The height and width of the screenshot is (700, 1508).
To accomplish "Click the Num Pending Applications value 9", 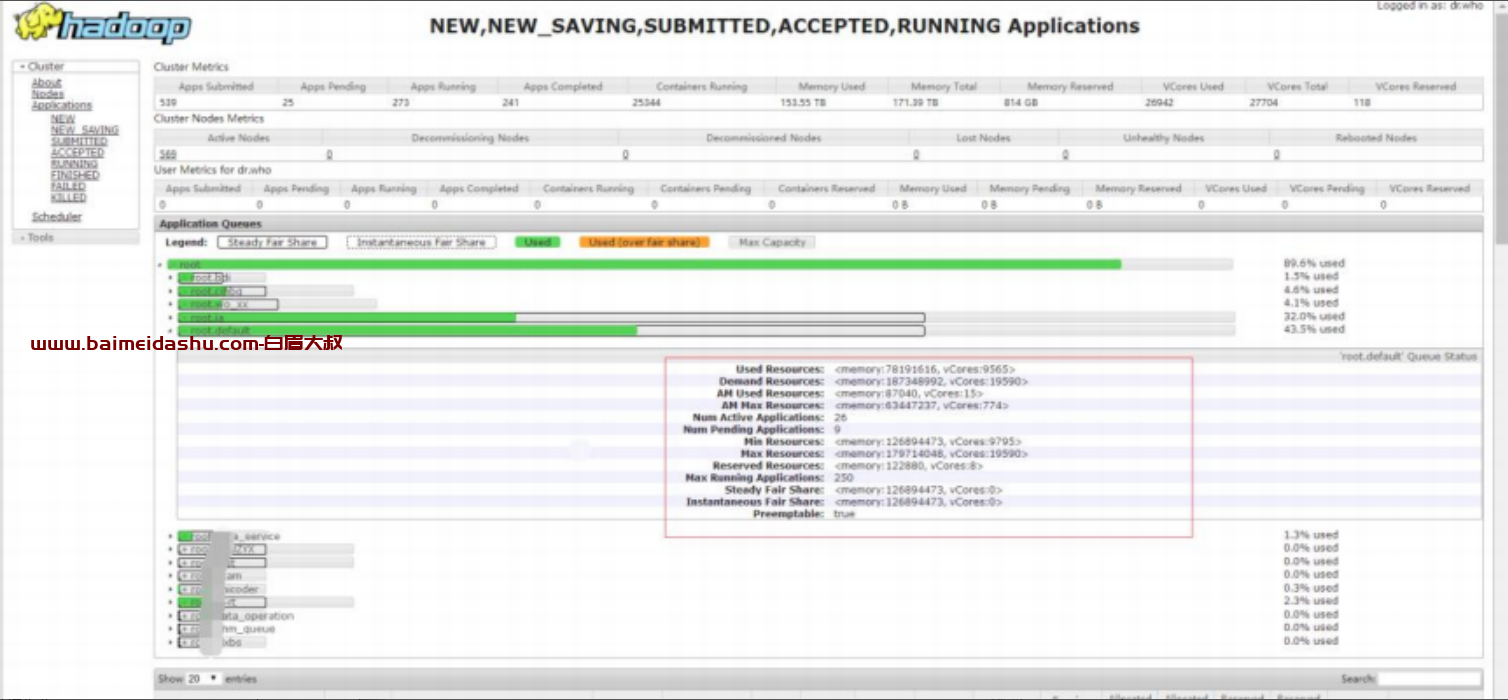I will point(837,429).
